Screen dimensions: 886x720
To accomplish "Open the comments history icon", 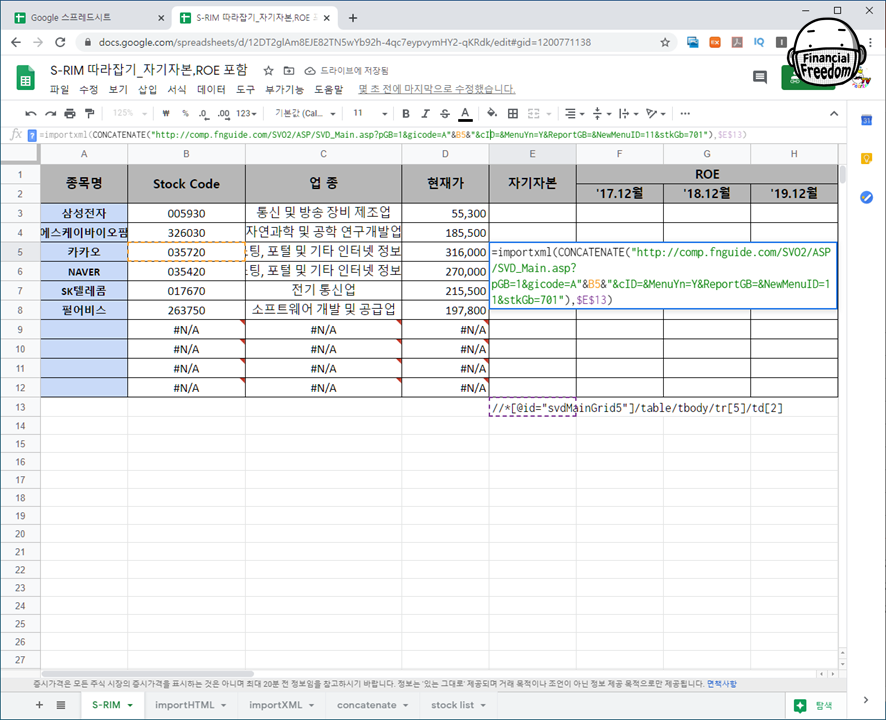I will (760, 77).
